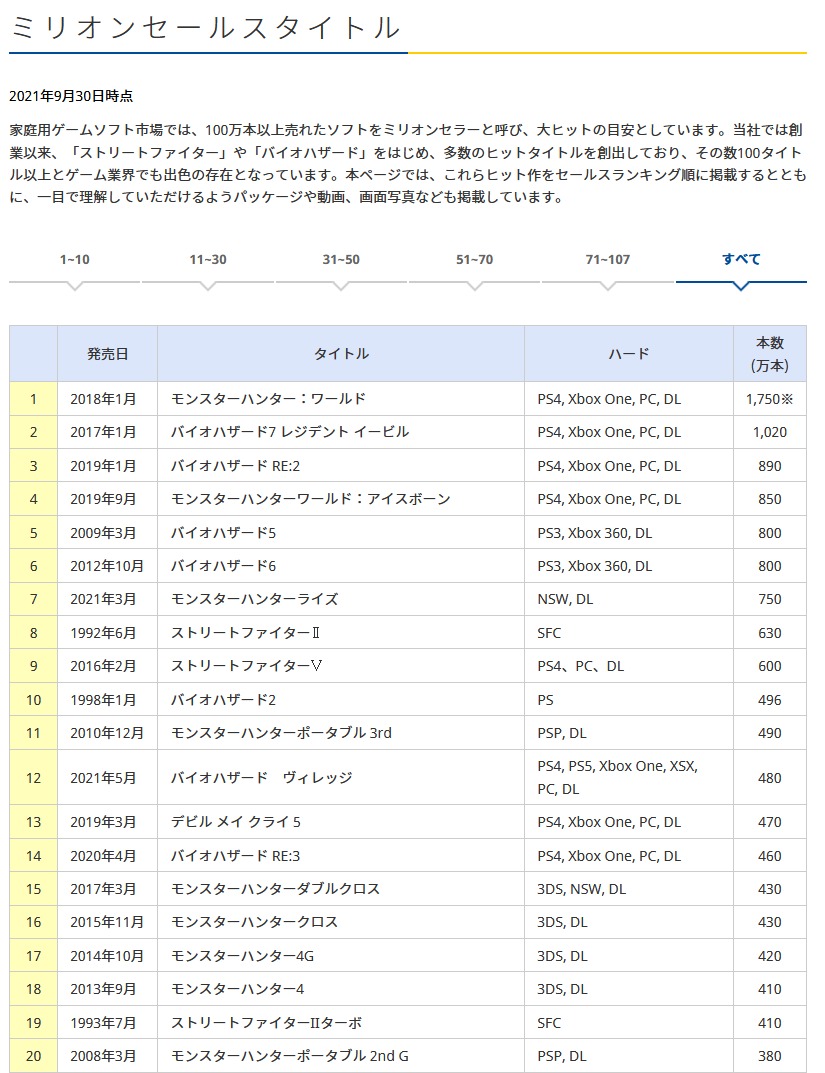Select the title モンスターハンターライズ

(254, 599)
